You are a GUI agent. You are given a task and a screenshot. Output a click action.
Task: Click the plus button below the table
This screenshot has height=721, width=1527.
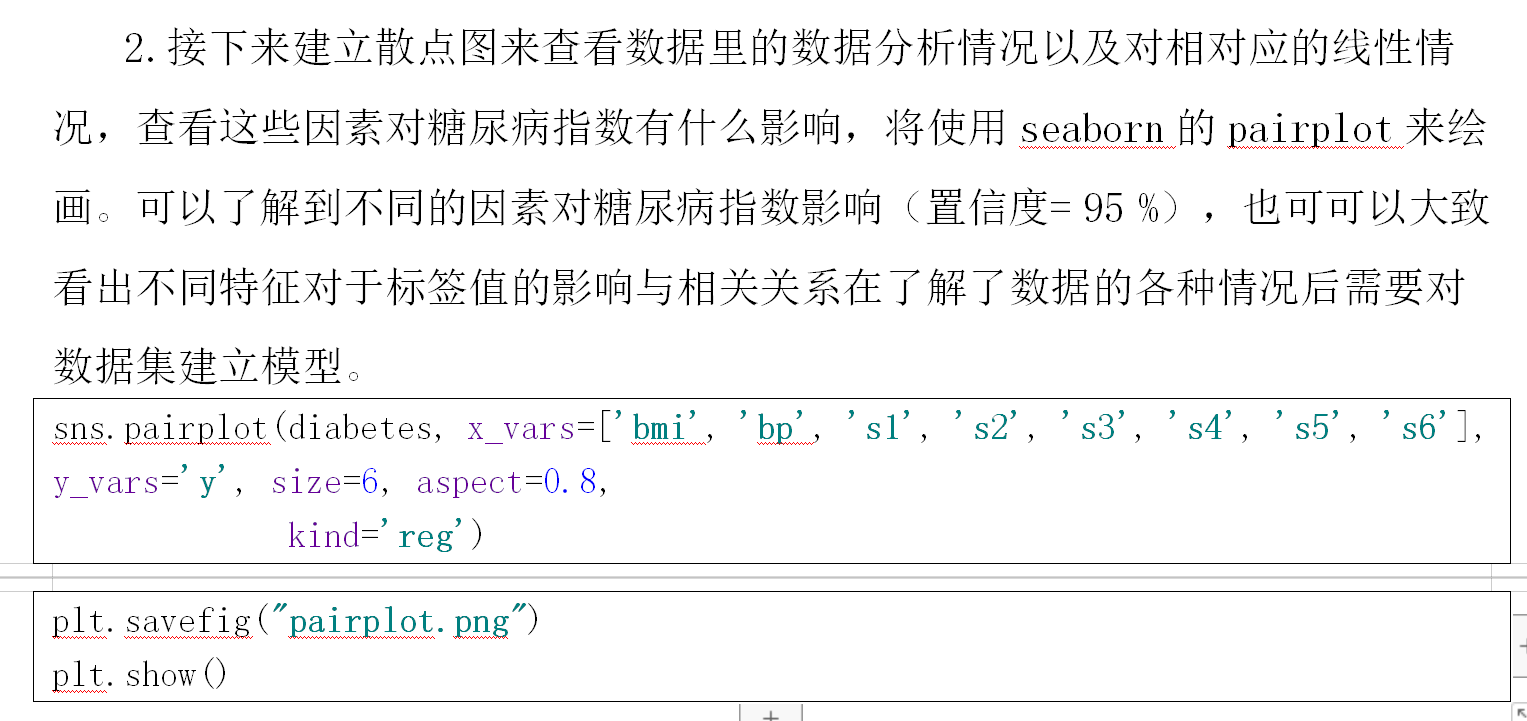771,713
